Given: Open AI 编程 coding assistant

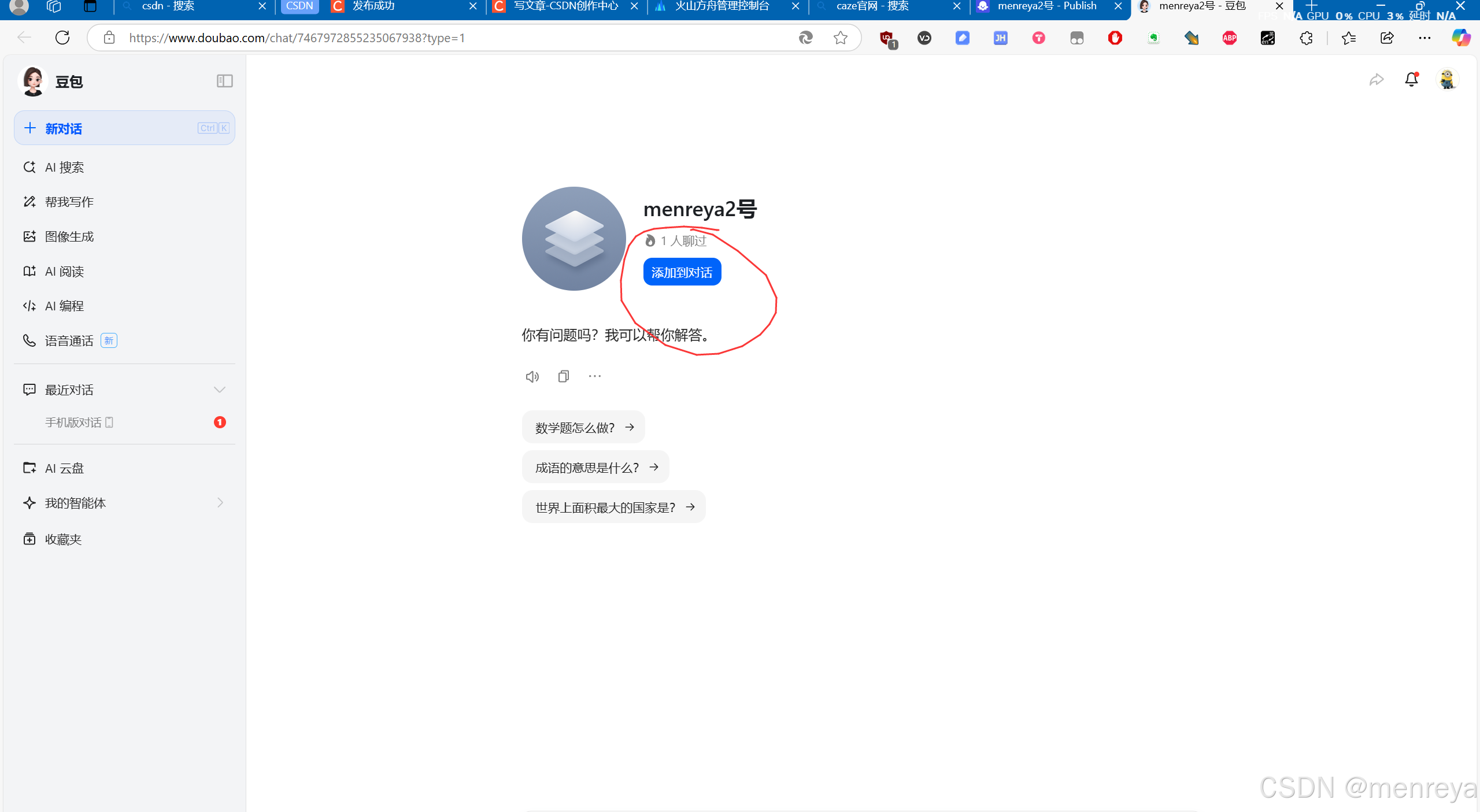Looking at the screenshot, I should 64,306.
